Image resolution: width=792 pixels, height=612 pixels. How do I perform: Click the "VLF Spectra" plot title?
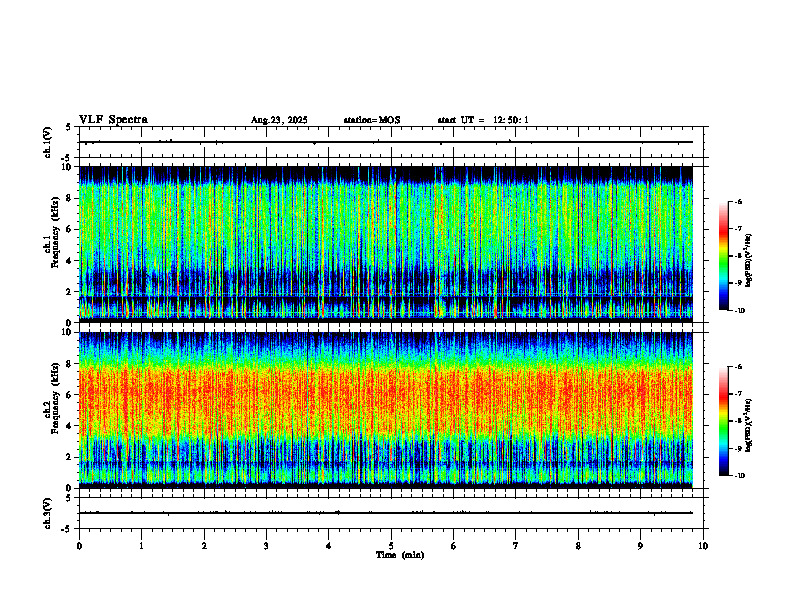pos(113,120)
